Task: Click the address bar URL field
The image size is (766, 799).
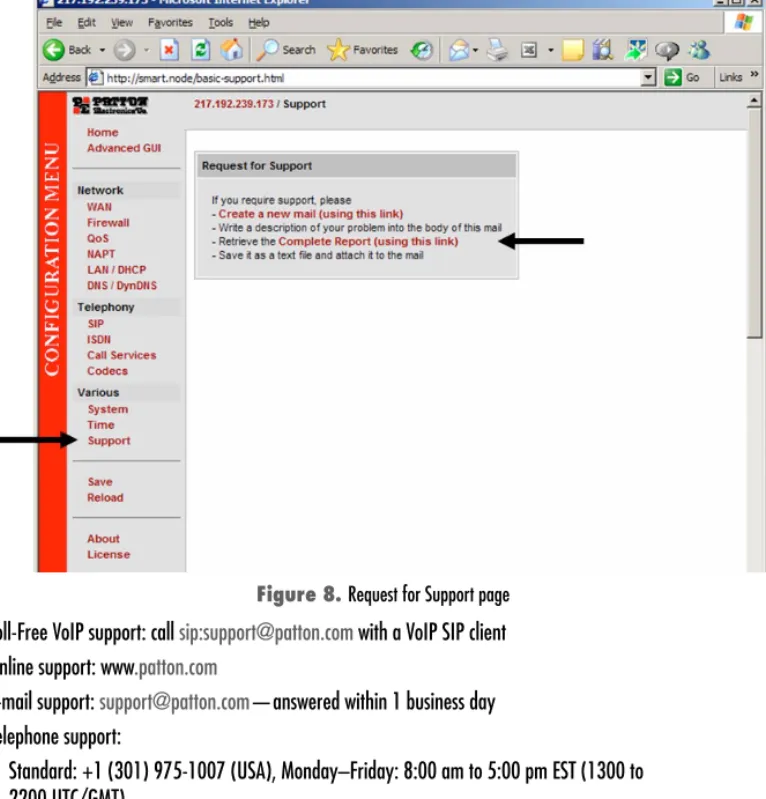Action: click(363, 77)
